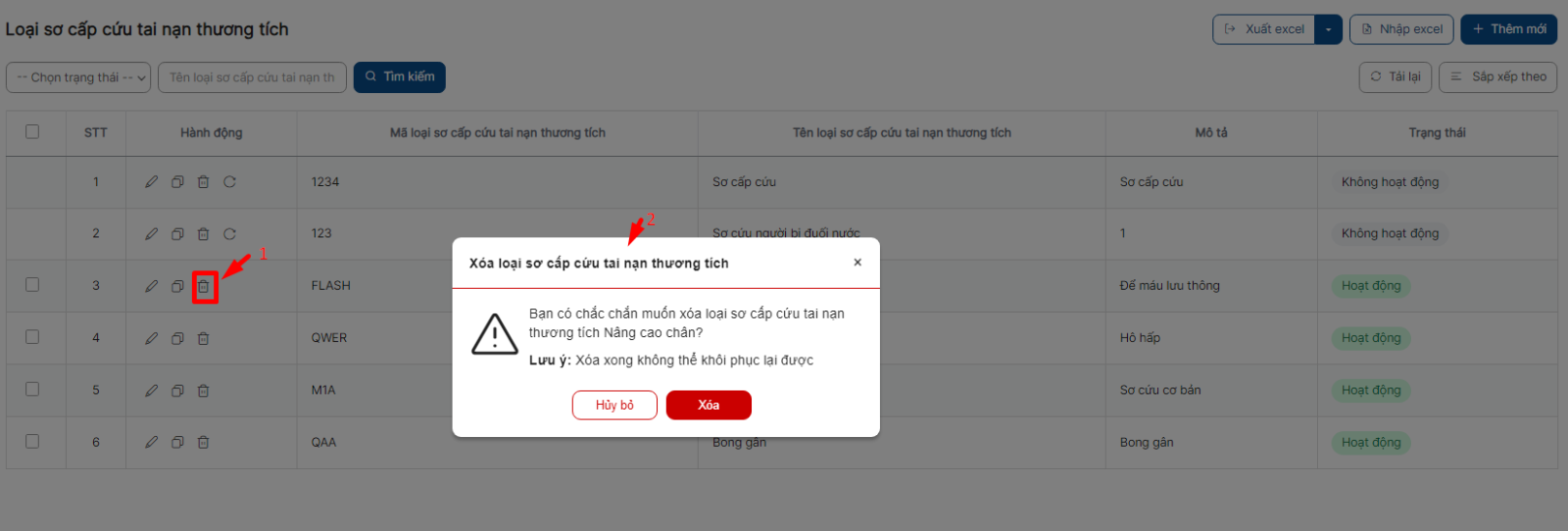Click copy icon in row 2
This screenshot has height=531, width=1568.
pyautogui.click(x=177, y=234)
